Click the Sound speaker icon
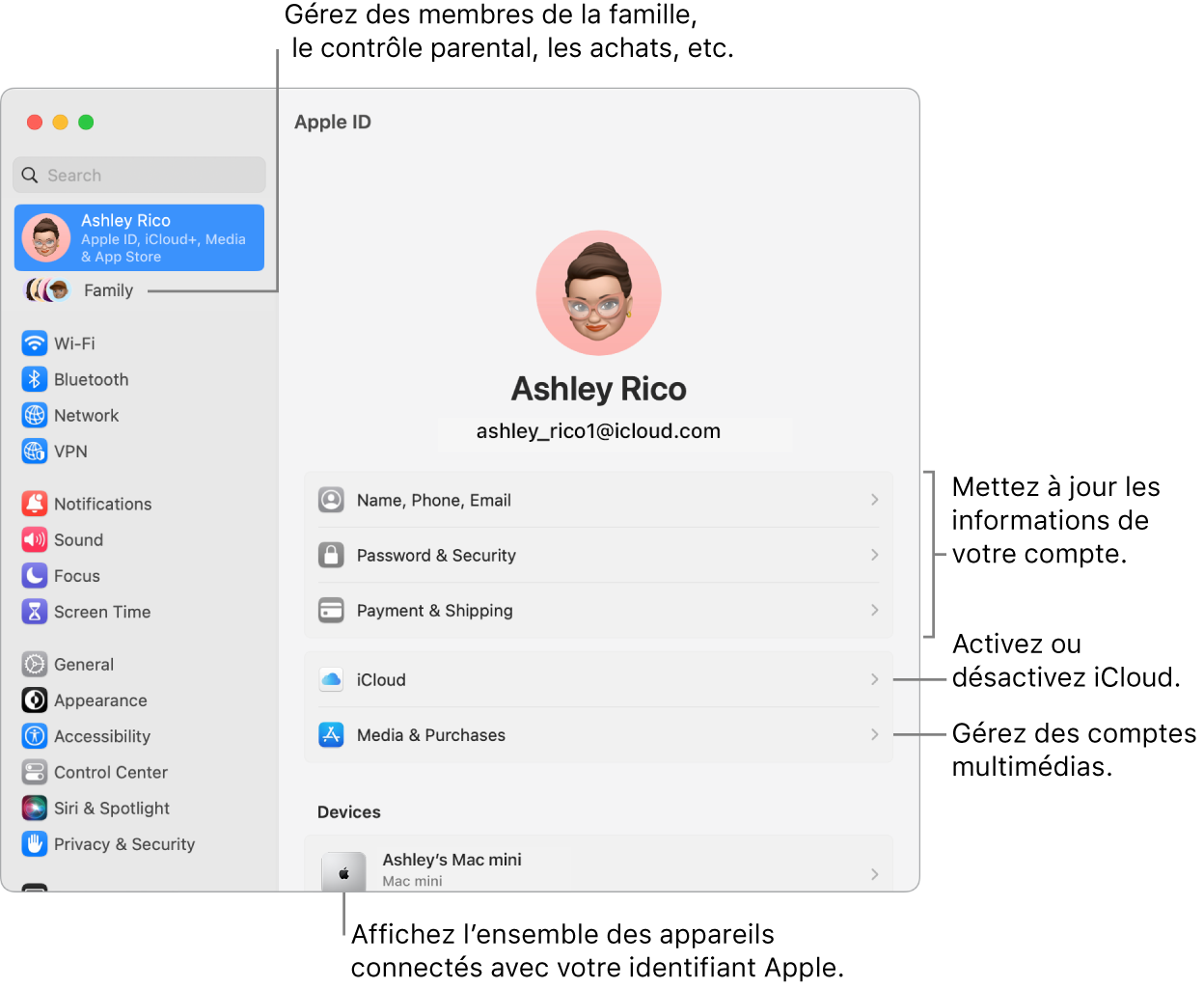The image size is (1204, 988). (x=35, y=539)
